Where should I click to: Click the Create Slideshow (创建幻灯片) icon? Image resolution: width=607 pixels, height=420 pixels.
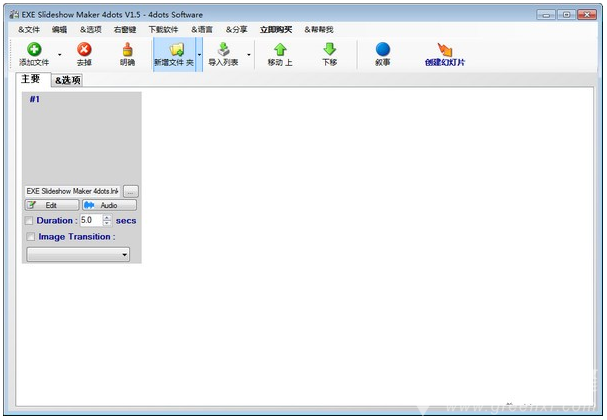445,49
